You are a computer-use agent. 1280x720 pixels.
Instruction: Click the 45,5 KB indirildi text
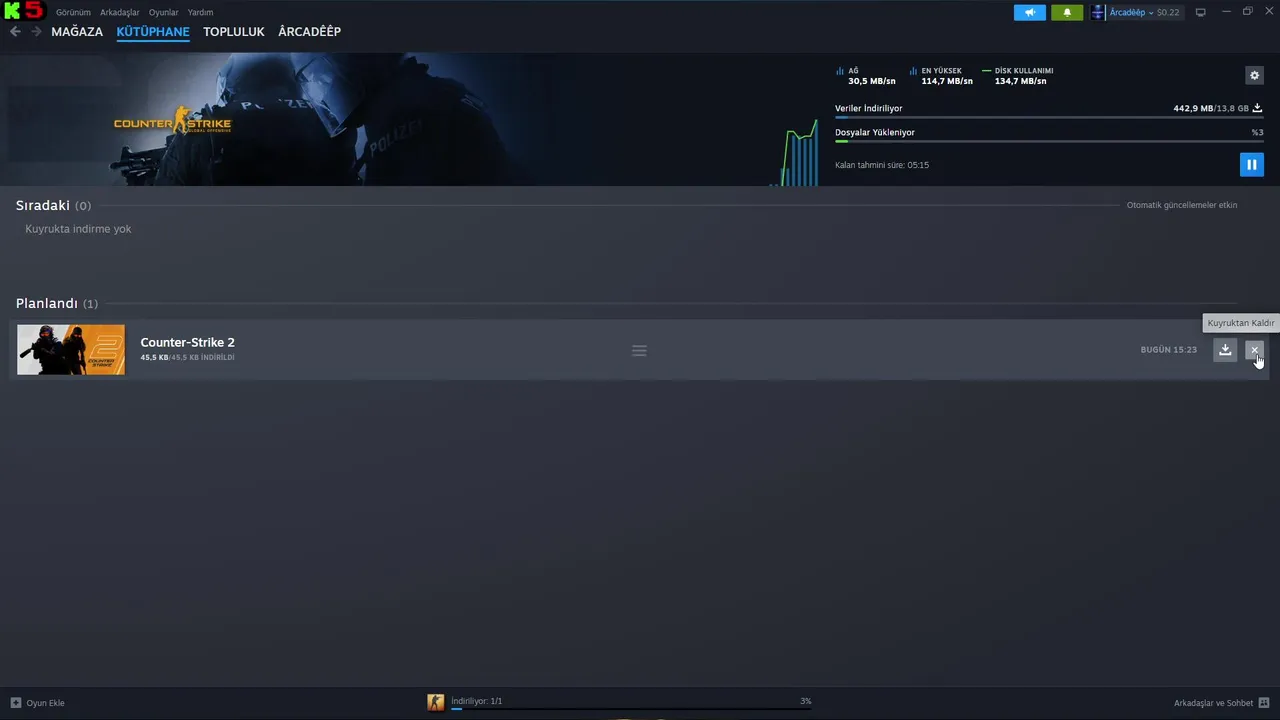tap(187, 358)
